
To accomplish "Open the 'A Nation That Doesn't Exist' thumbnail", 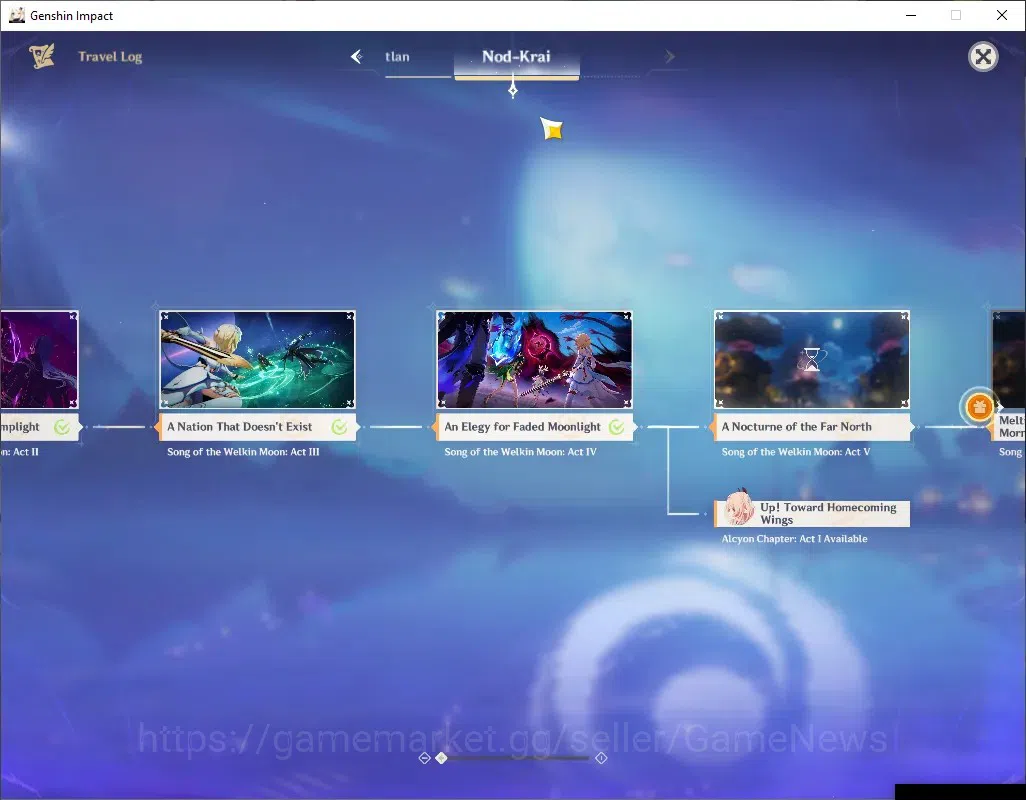I will click(258, 359).
